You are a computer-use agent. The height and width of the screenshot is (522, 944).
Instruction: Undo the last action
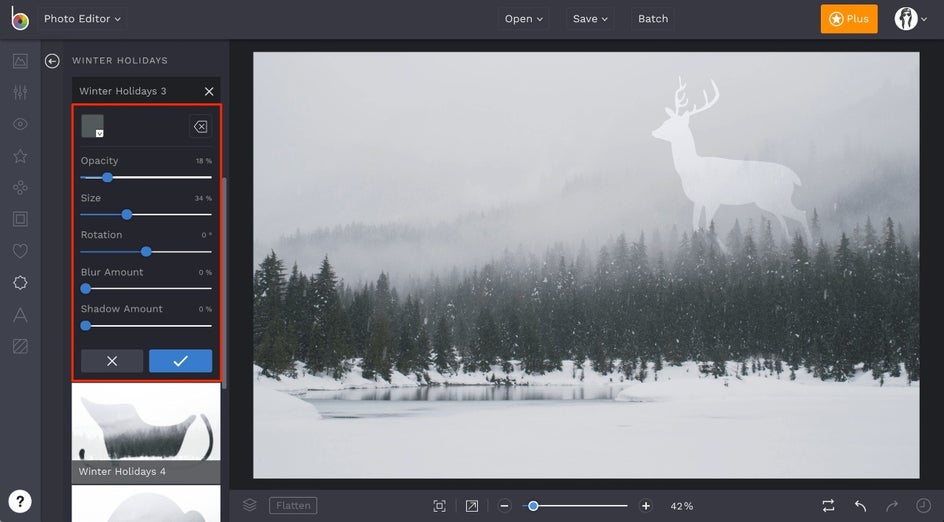click(860, 506)
